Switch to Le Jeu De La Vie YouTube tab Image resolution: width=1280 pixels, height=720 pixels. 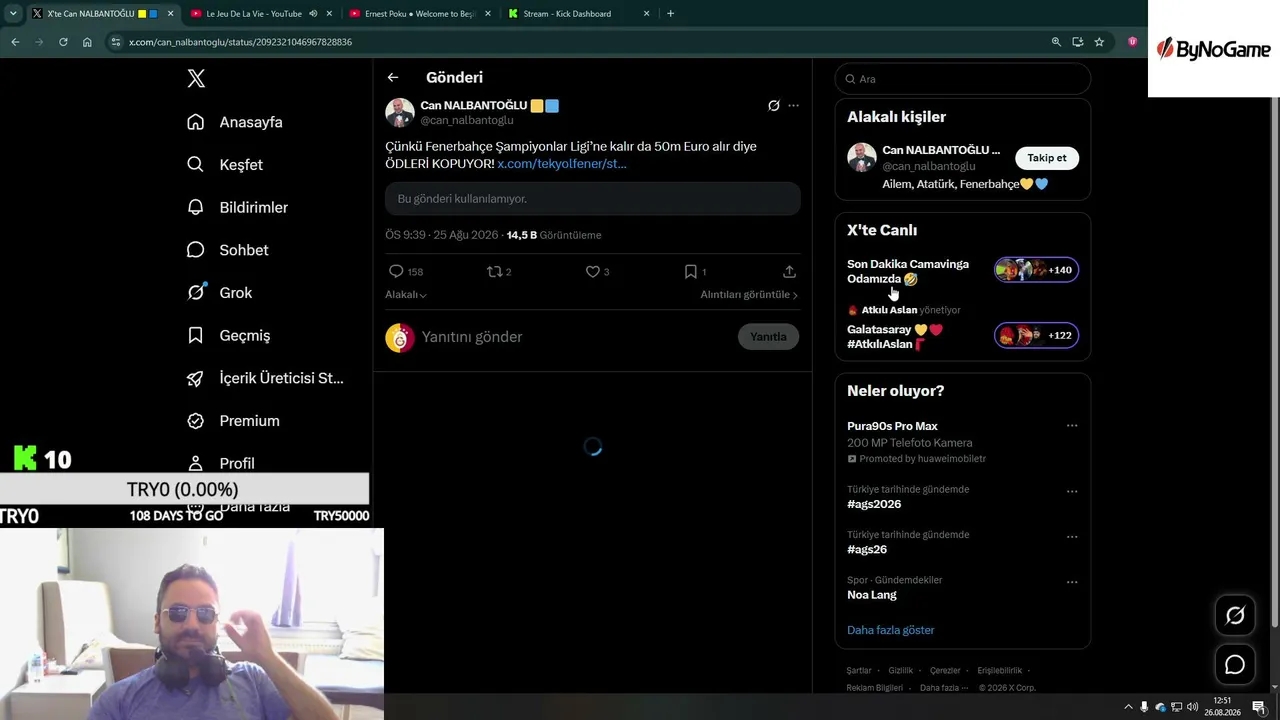[262, 14]
